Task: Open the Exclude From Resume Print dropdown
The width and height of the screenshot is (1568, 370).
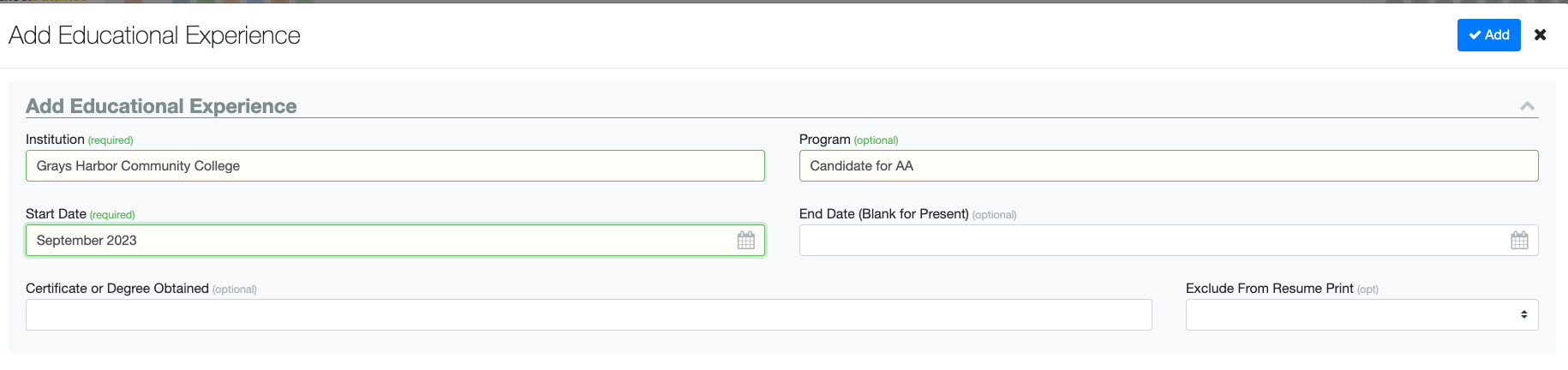Action: pos(1362,314)
